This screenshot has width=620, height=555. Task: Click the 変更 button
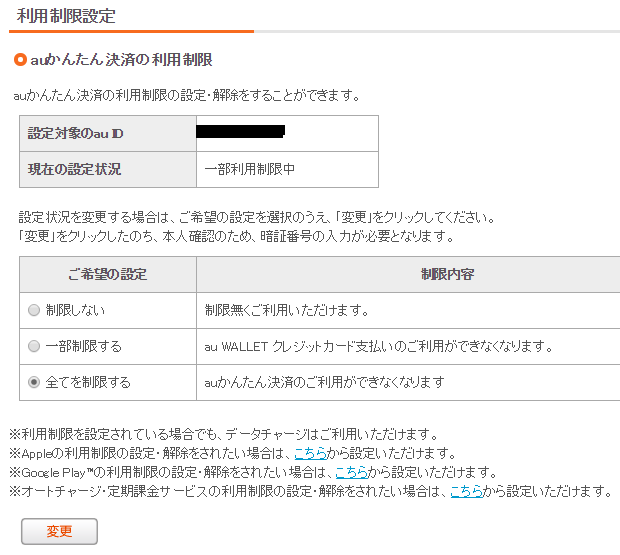[x=59, y=531]
